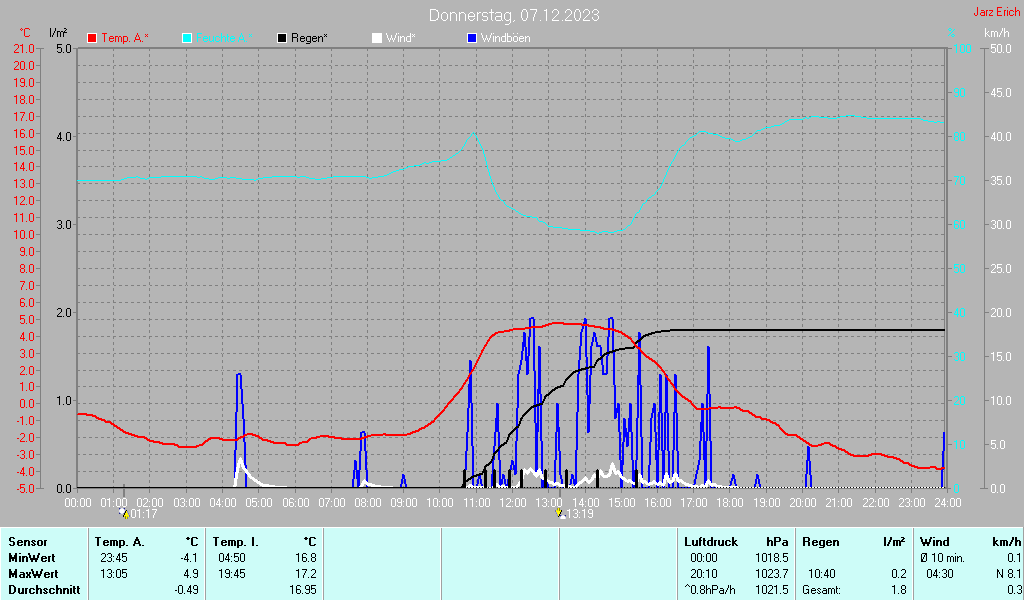Click the '00:00' time axis label under chart
The height and width of the screenshot is (600, 1024).
[78, 503]
